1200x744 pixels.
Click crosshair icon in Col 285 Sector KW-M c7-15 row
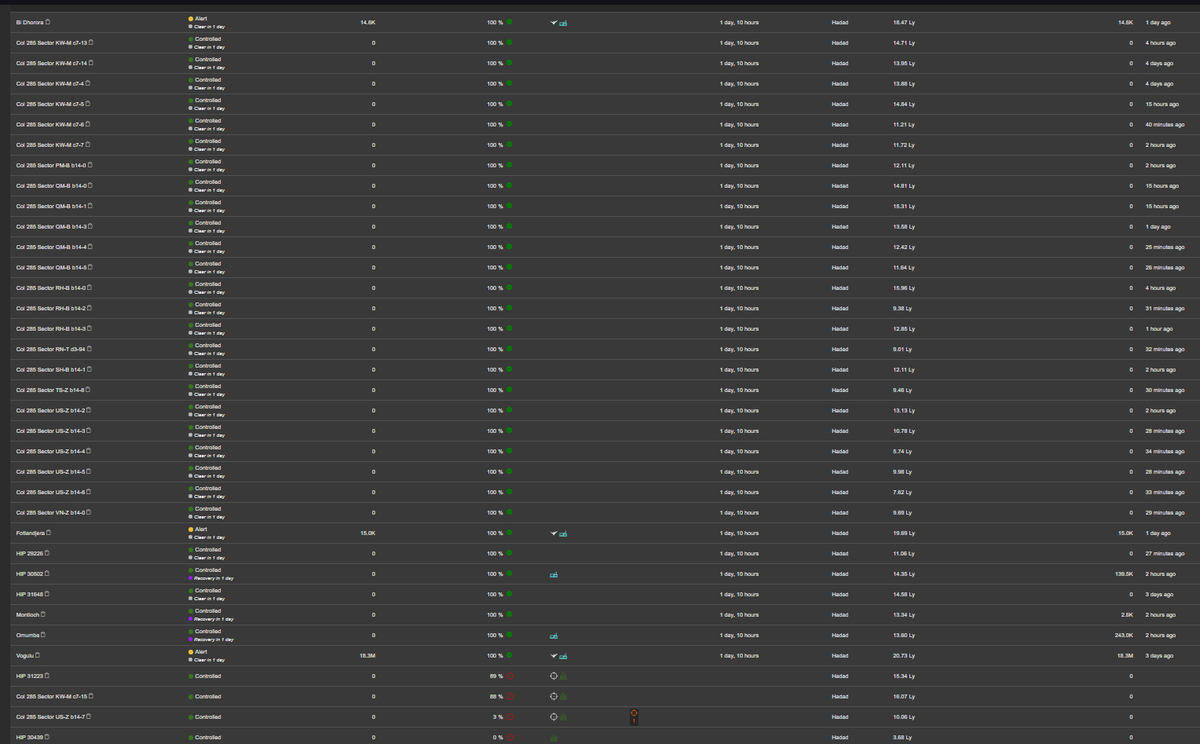pos(553,696)
